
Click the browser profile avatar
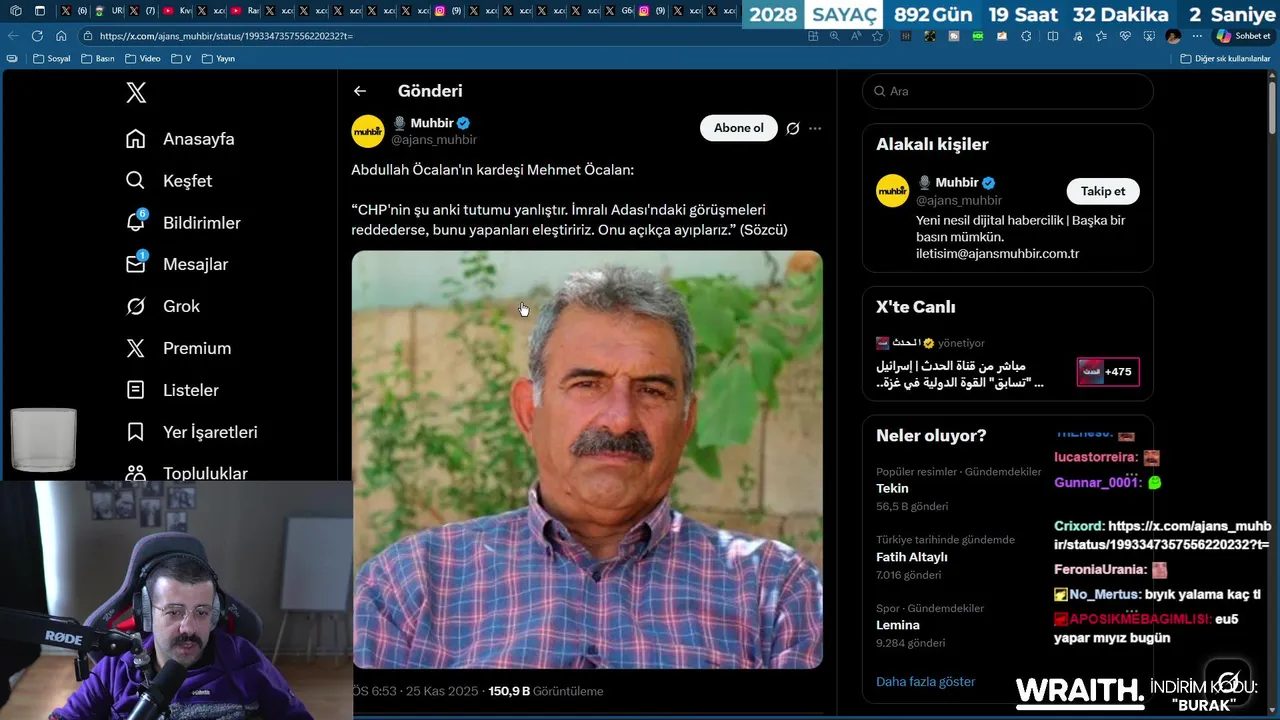coord(1173,36)
